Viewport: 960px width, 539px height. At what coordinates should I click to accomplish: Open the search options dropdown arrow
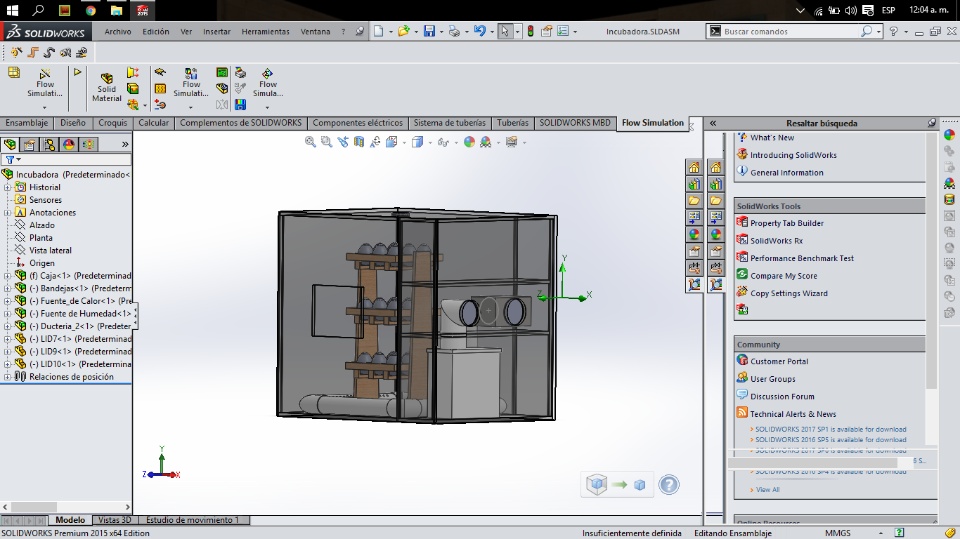coord(879,31)
